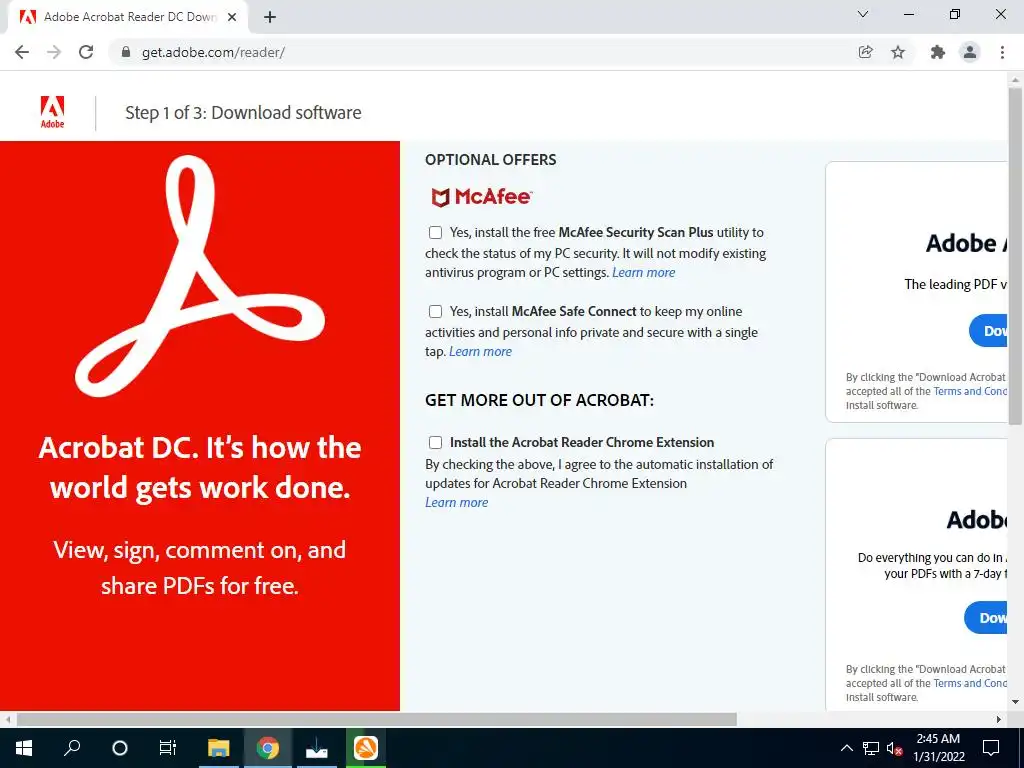This screenshot has height=768, width=1024.
Task: Open Windows taskbar search
Action: (72, 748)
